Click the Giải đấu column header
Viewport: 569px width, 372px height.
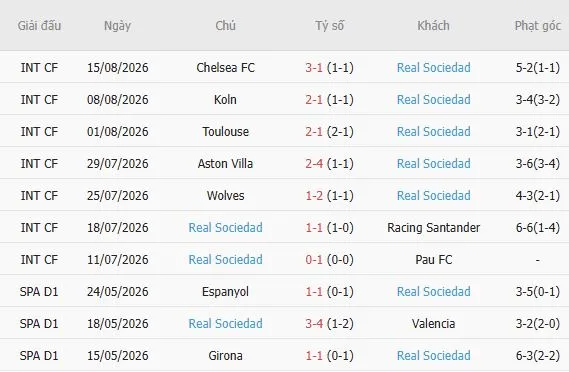click(x=39, y=25)
